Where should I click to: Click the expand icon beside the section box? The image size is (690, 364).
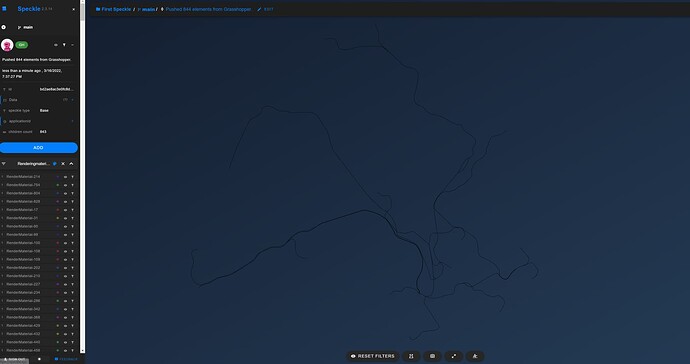454,356
